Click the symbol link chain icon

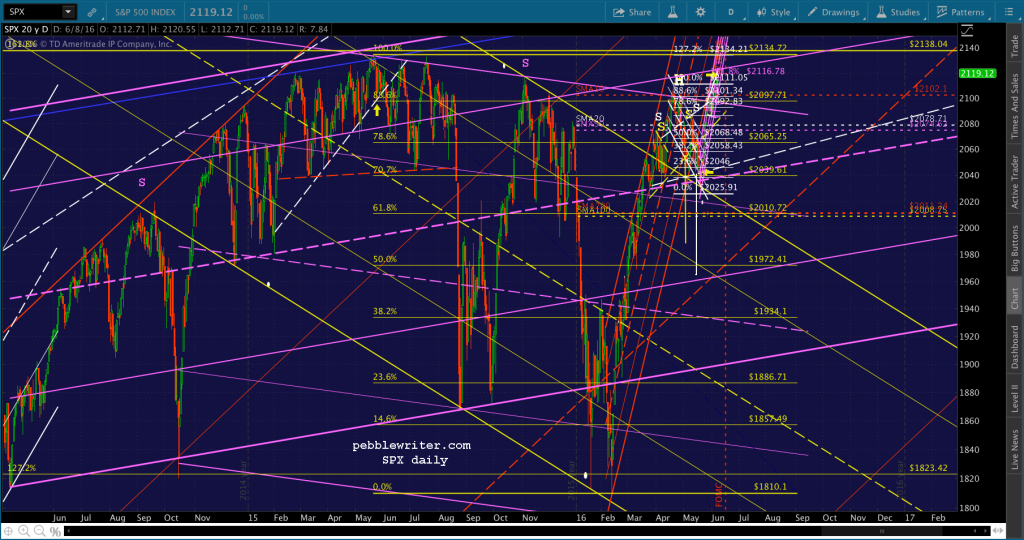pyautogui.click(x=92, y=12)
